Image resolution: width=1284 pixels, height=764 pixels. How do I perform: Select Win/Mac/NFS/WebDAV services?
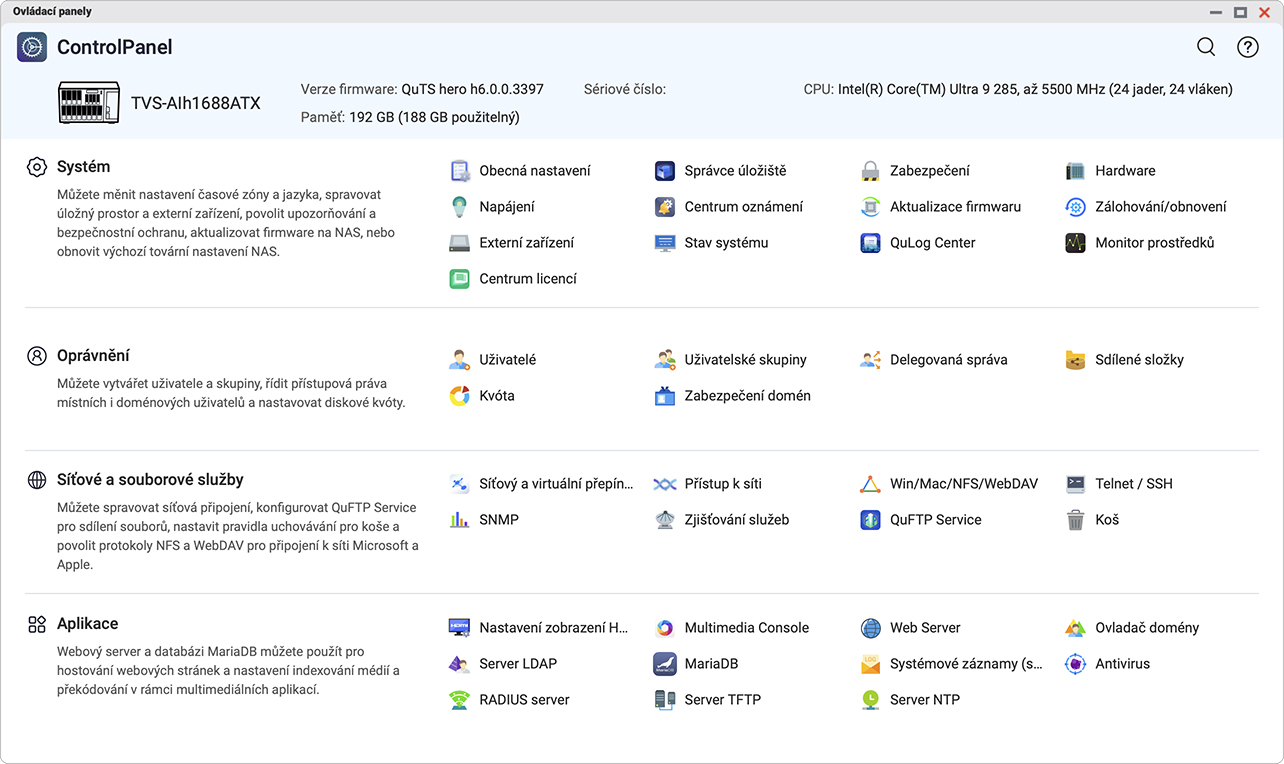[x=963, y=484]
